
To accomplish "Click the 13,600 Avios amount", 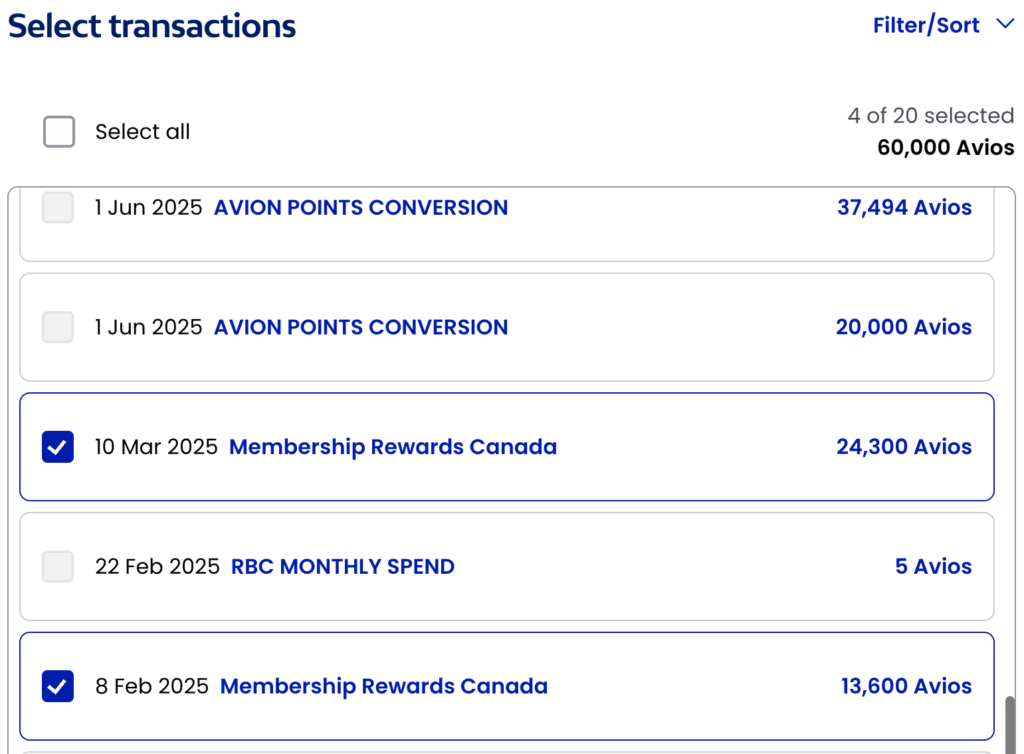I will point(906,686).
